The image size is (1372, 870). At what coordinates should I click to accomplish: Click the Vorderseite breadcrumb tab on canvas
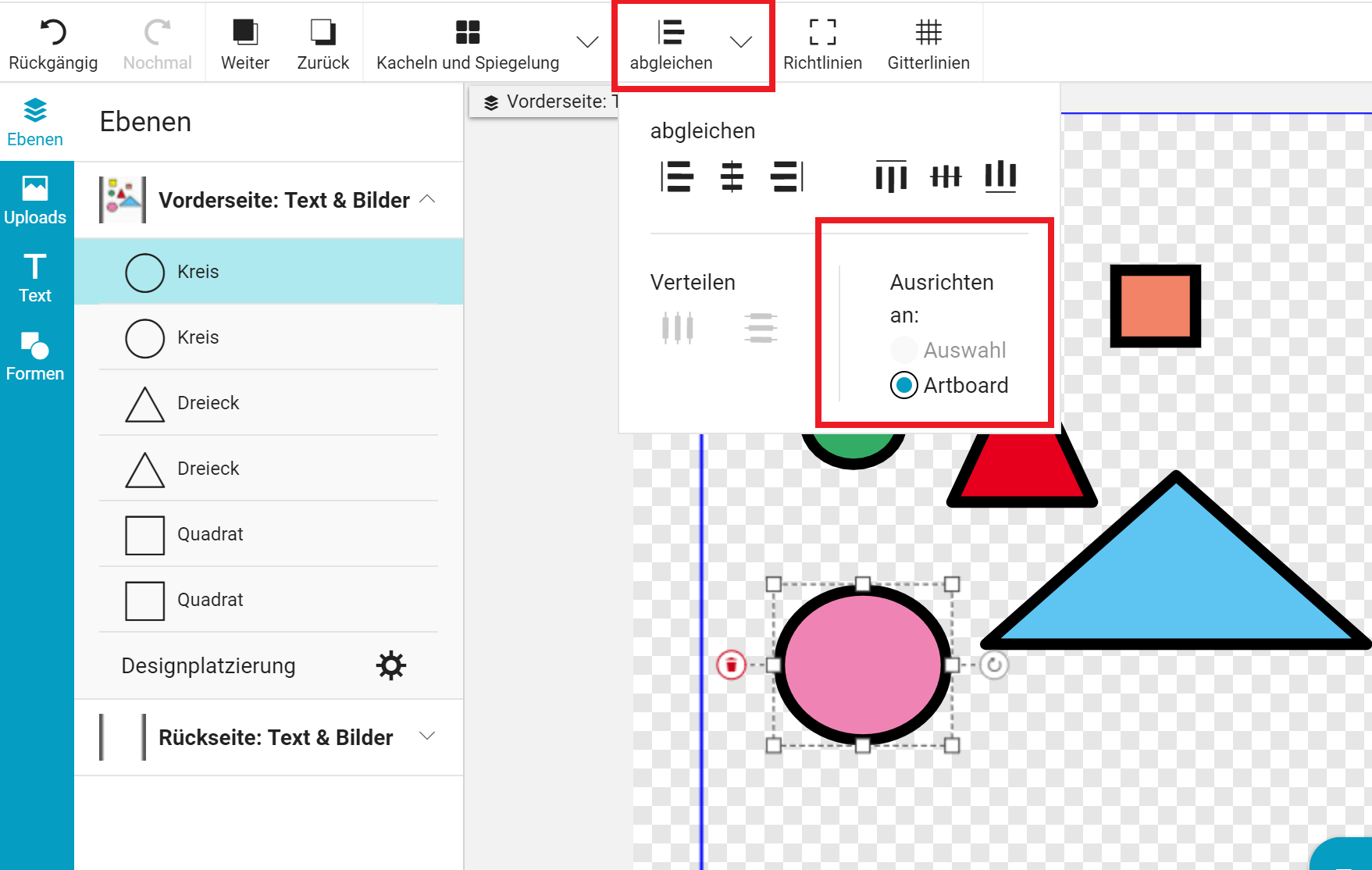544,102
